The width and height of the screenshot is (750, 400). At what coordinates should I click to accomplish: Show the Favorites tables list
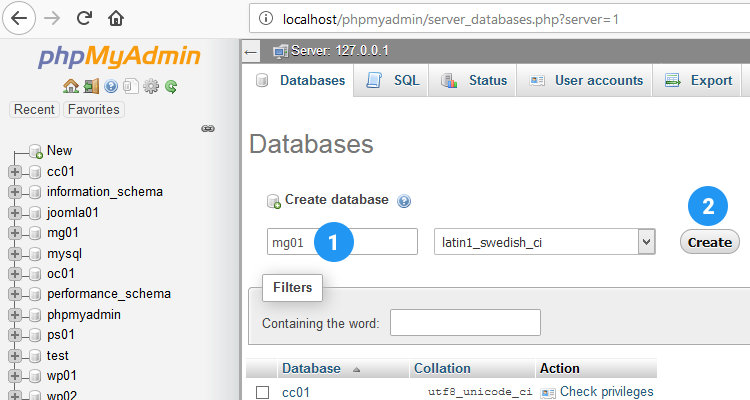click(x=94, y=110)
